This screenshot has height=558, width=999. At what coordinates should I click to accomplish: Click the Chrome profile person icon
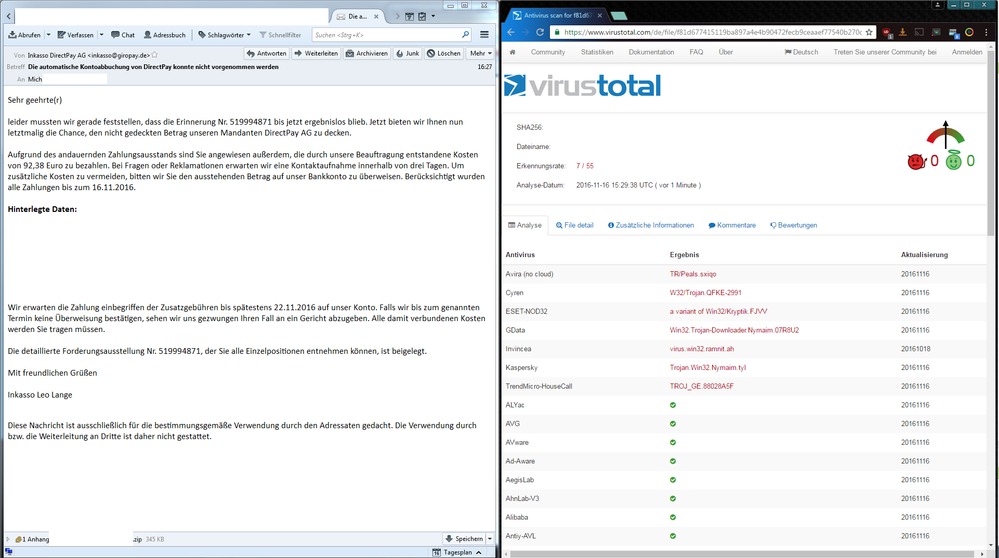click(937, 4)
